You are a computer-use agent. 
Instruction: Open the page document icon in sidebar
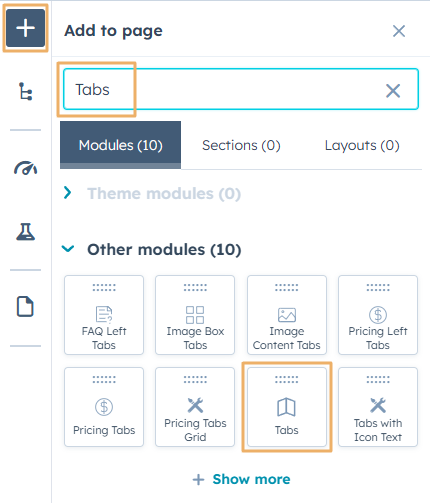point(25,306)
